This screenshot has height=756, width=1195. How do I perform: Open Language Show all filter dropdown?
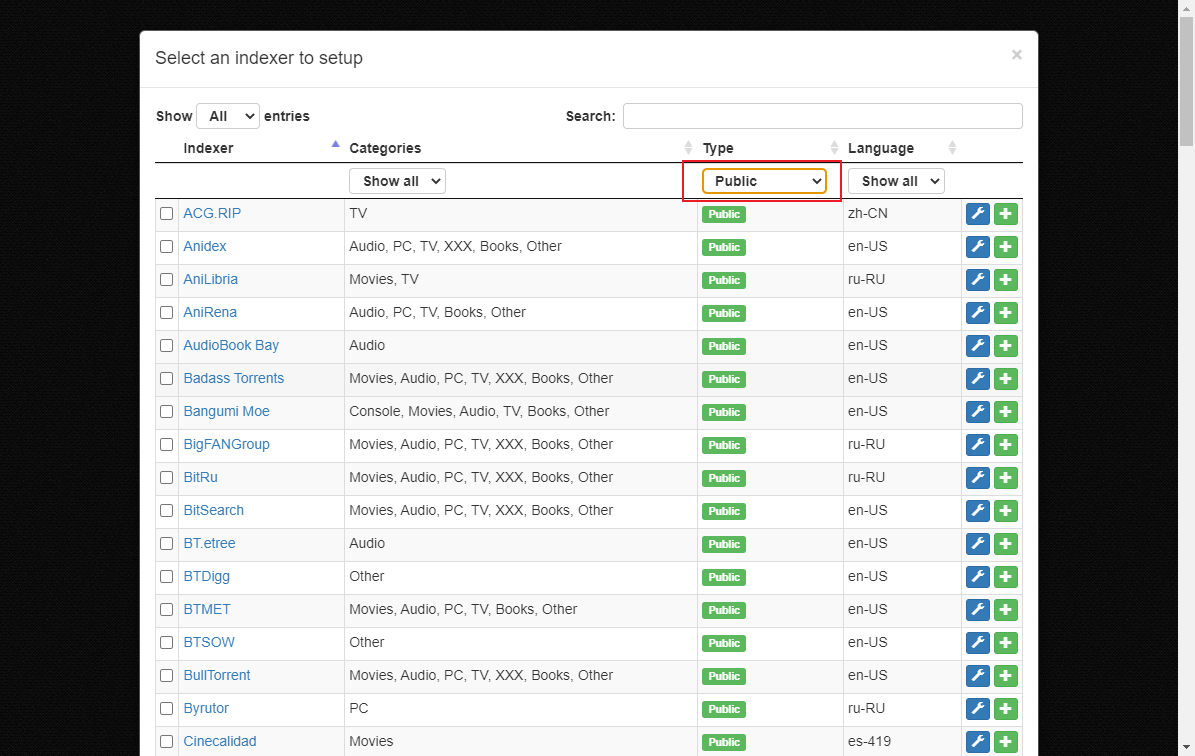coord(896,181)
